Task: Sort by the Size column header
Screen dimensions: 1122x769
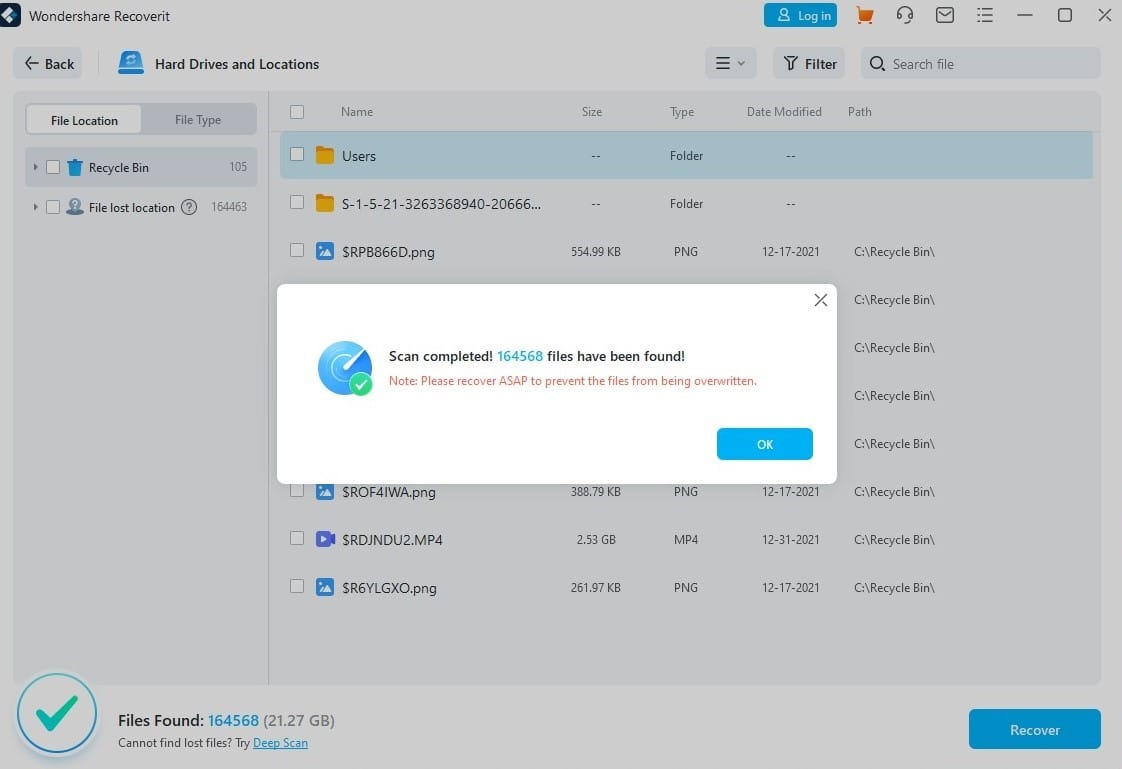Action: [591, 112]
